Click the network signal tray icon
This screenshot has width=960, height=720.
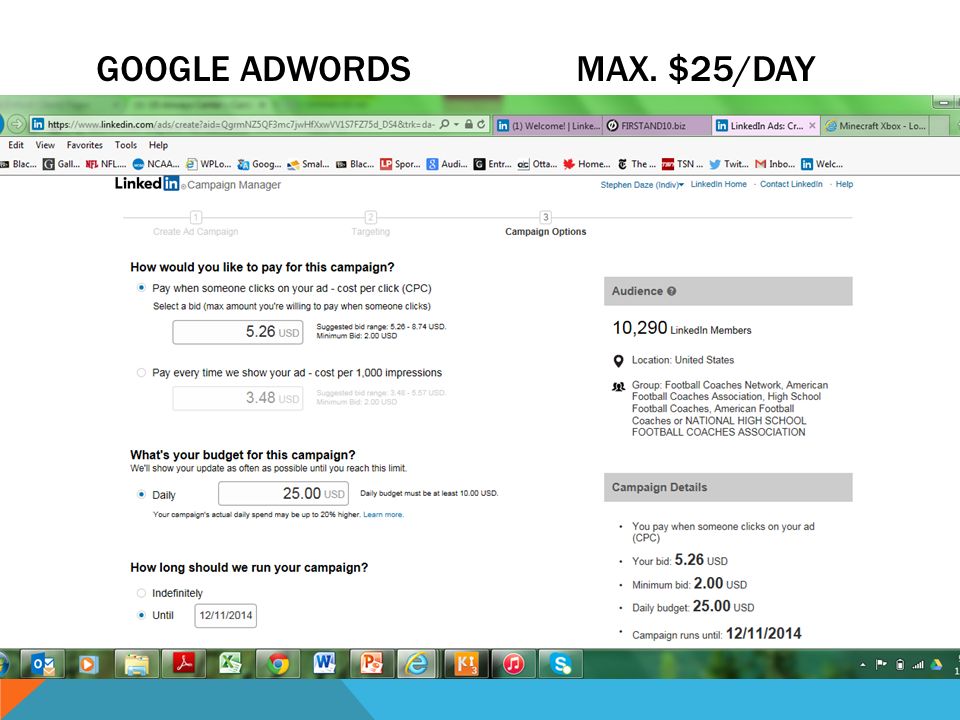(x=918, y=664)
